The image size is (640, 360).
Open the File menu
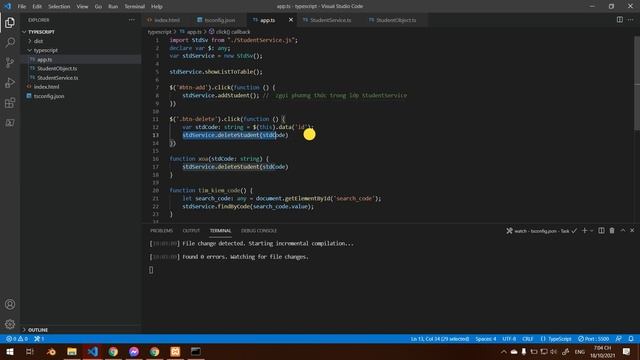click(x=22, y=6)
